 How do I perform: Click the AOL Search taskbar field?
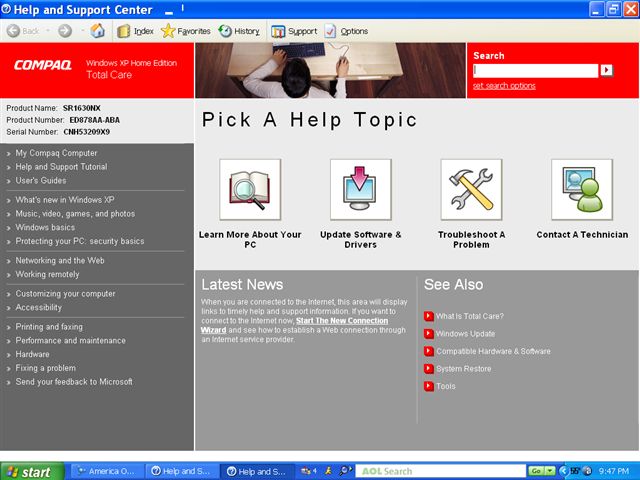click(441, 471)
